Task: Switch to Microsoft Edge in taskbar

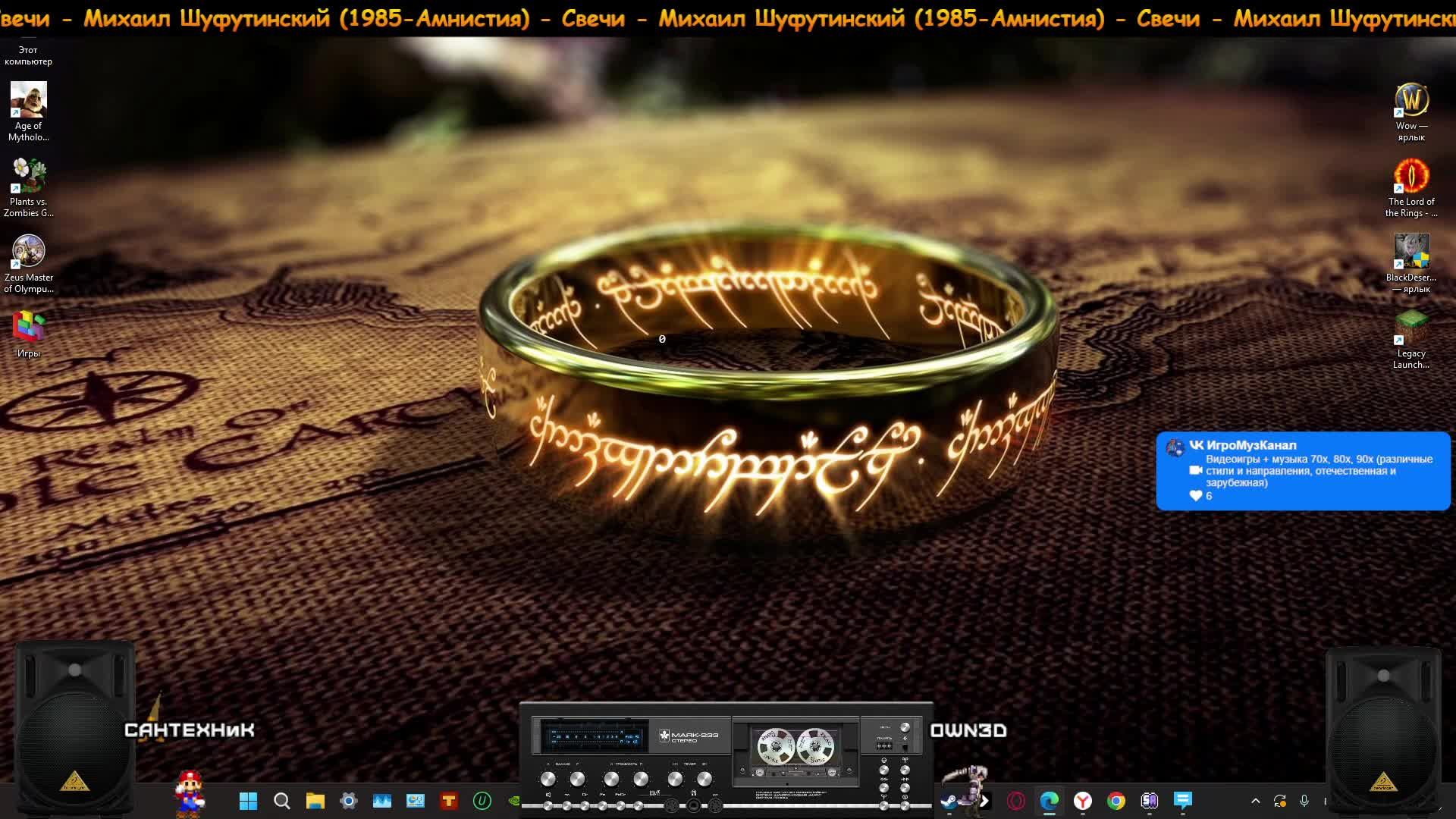Action: tap(1049, 801)
